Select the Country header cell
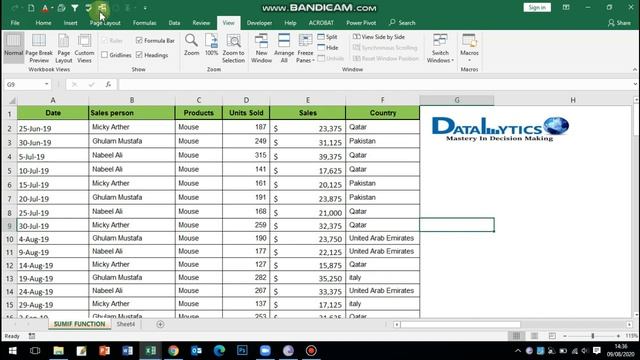 pos(382,113)
